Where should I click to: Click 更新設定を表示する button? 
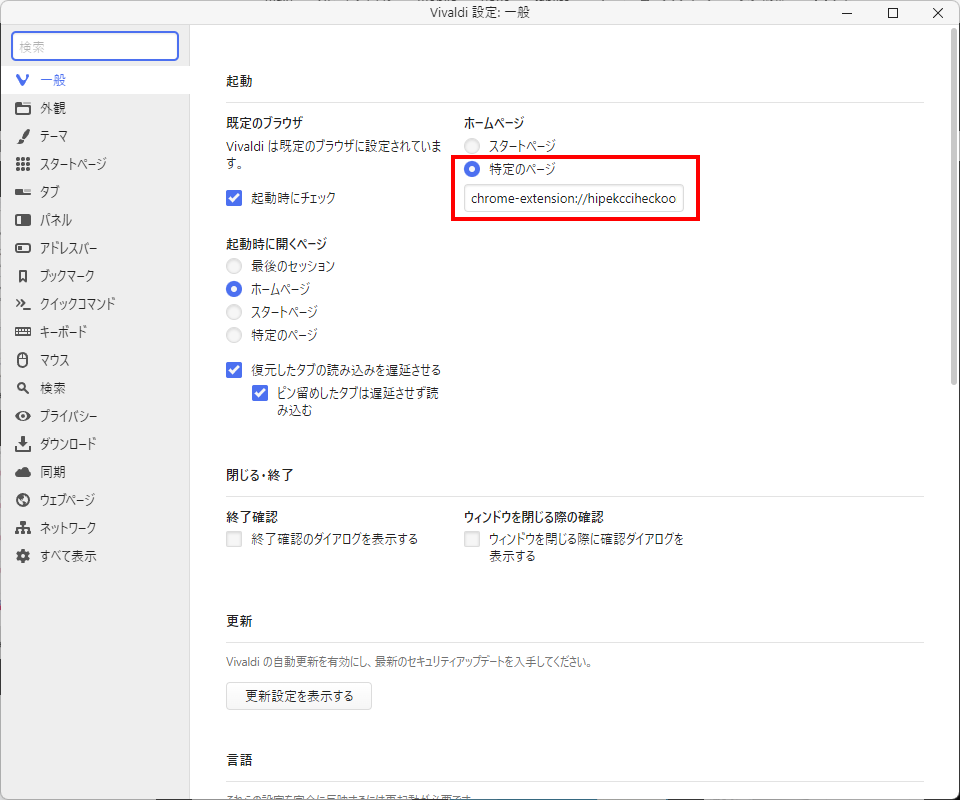299,696
